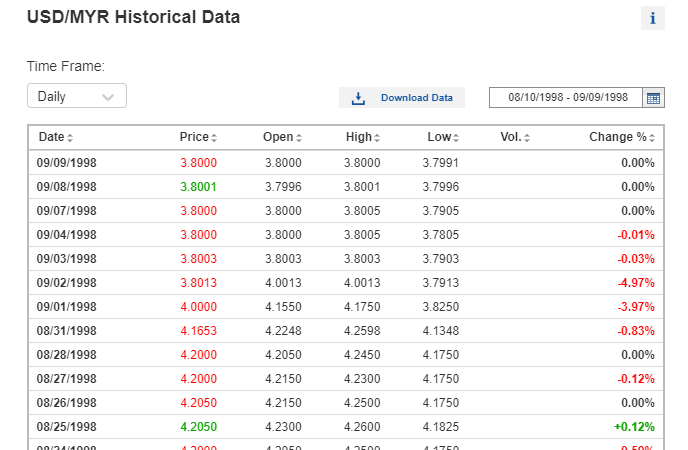
Task: Sort table by Date column arrows
Action: (70, 137)
